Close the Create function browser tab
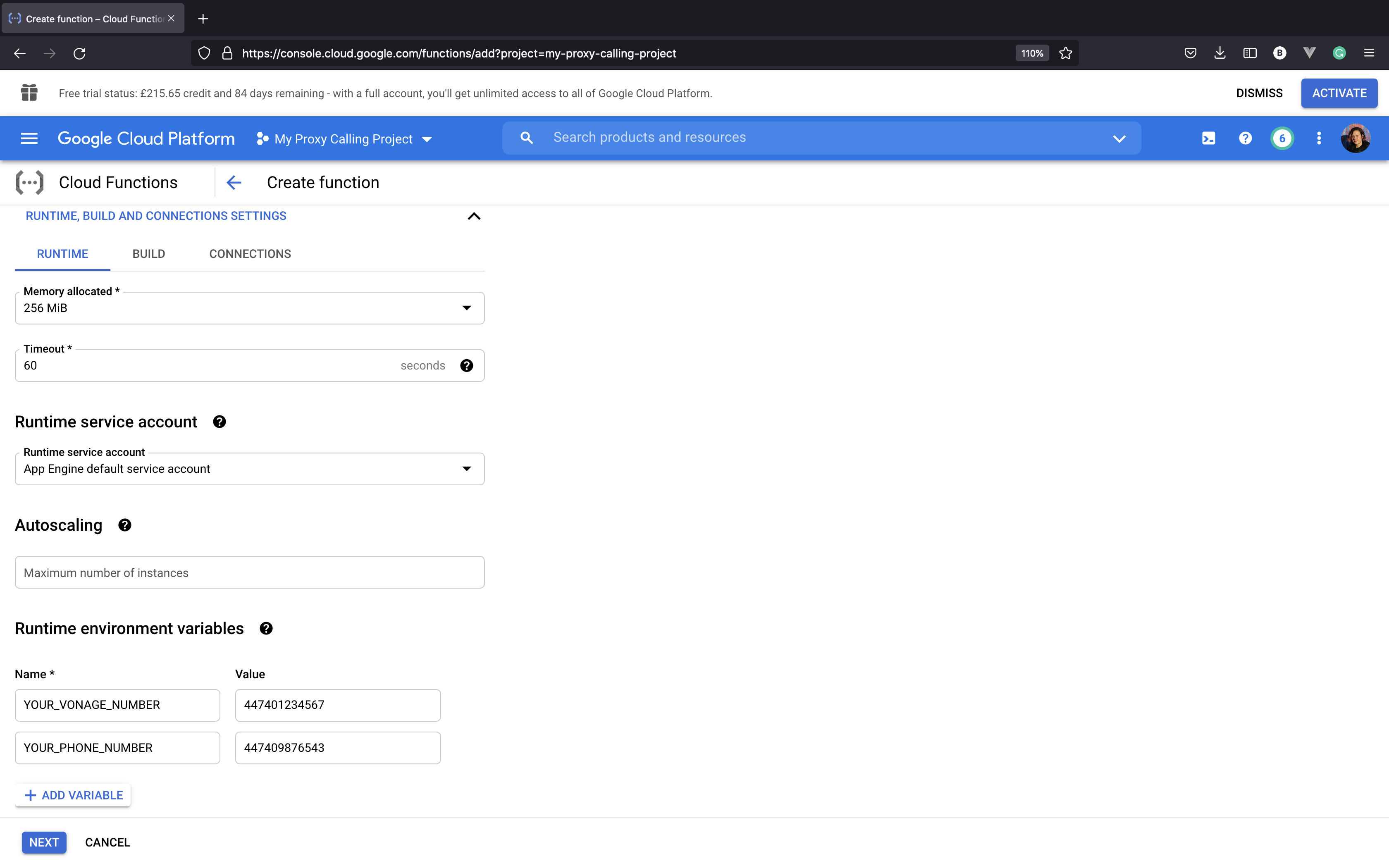This screenshot has width=1389, height=868. click(x=171, y=18)
